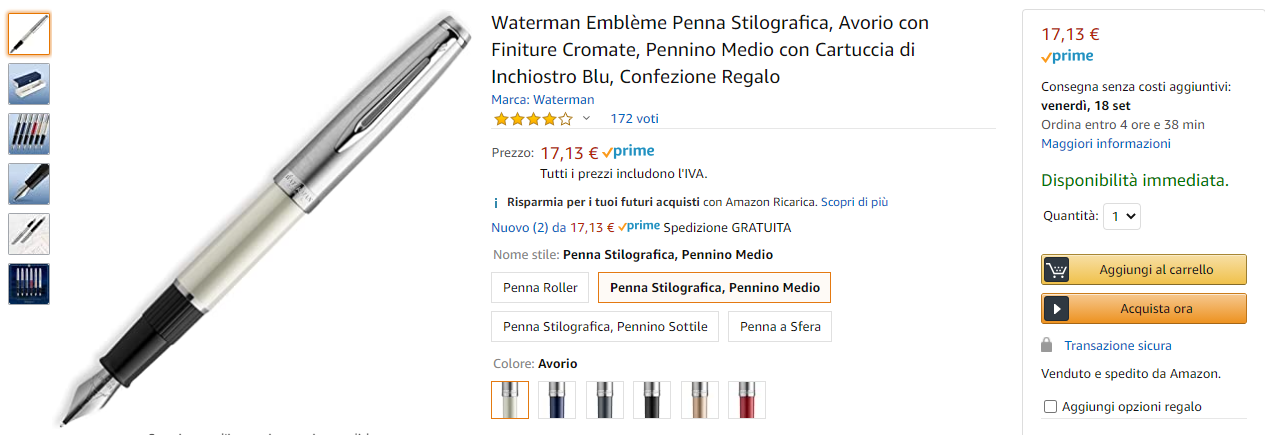
Task: Open the Marca: Waterman brand link
Action: pos(542,99)
